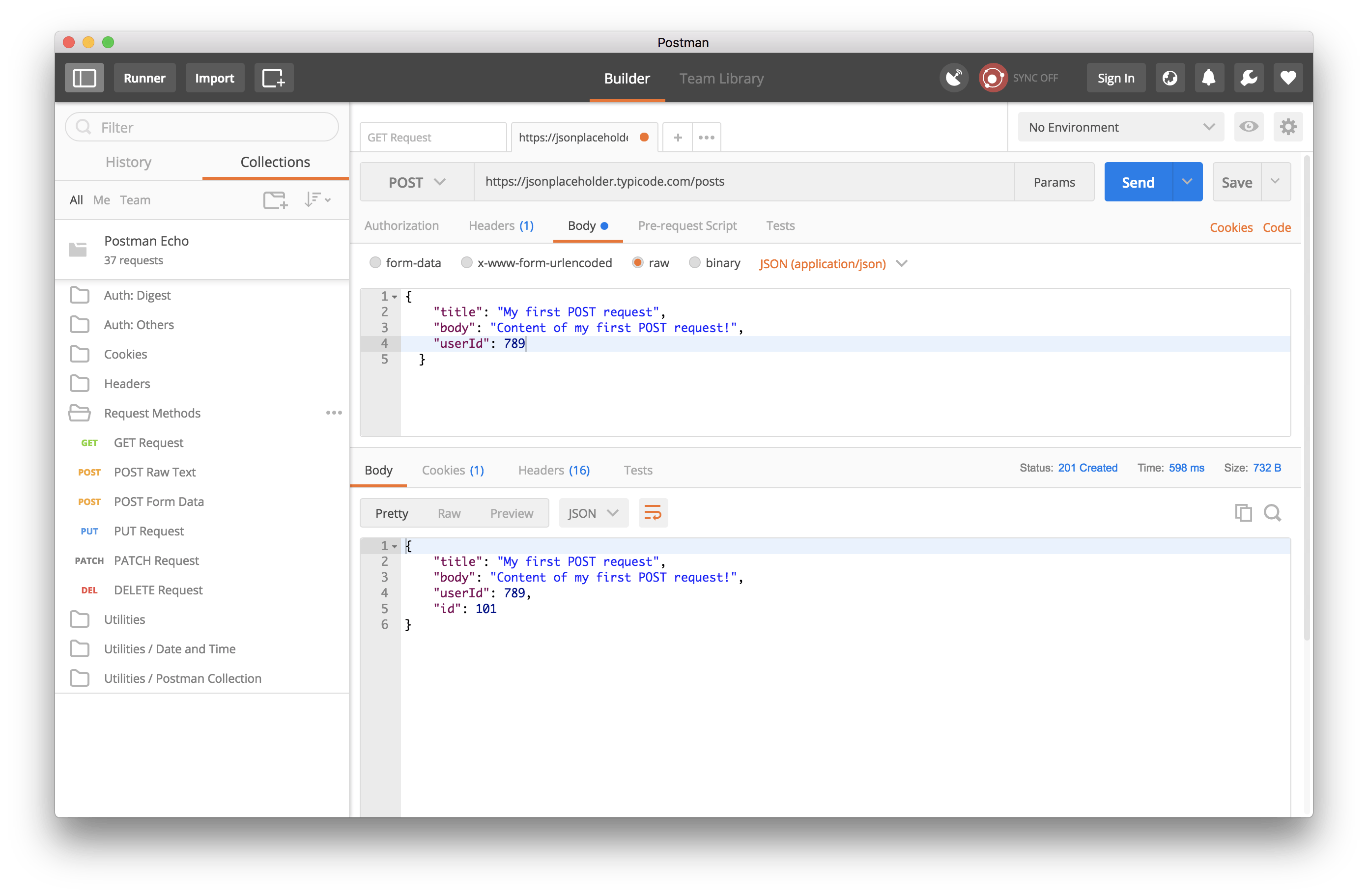Click the Sync Off status icon
1368x896 pixels.
click(993, 78)
